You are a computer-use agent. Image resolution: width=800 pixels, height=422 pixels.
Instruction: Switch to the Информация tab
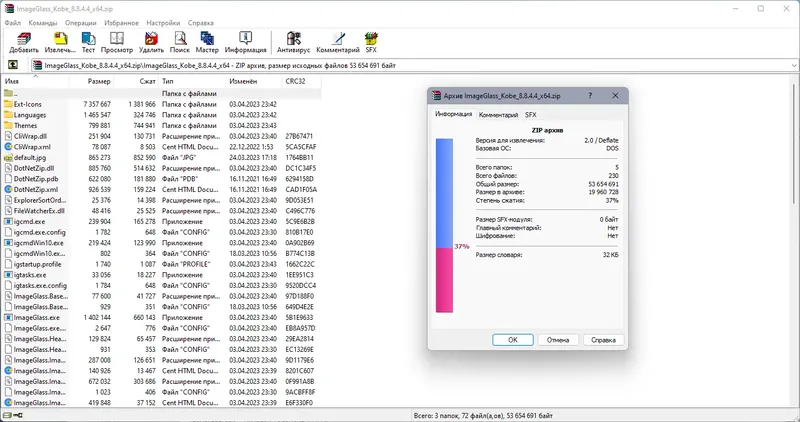pos(453,114)
